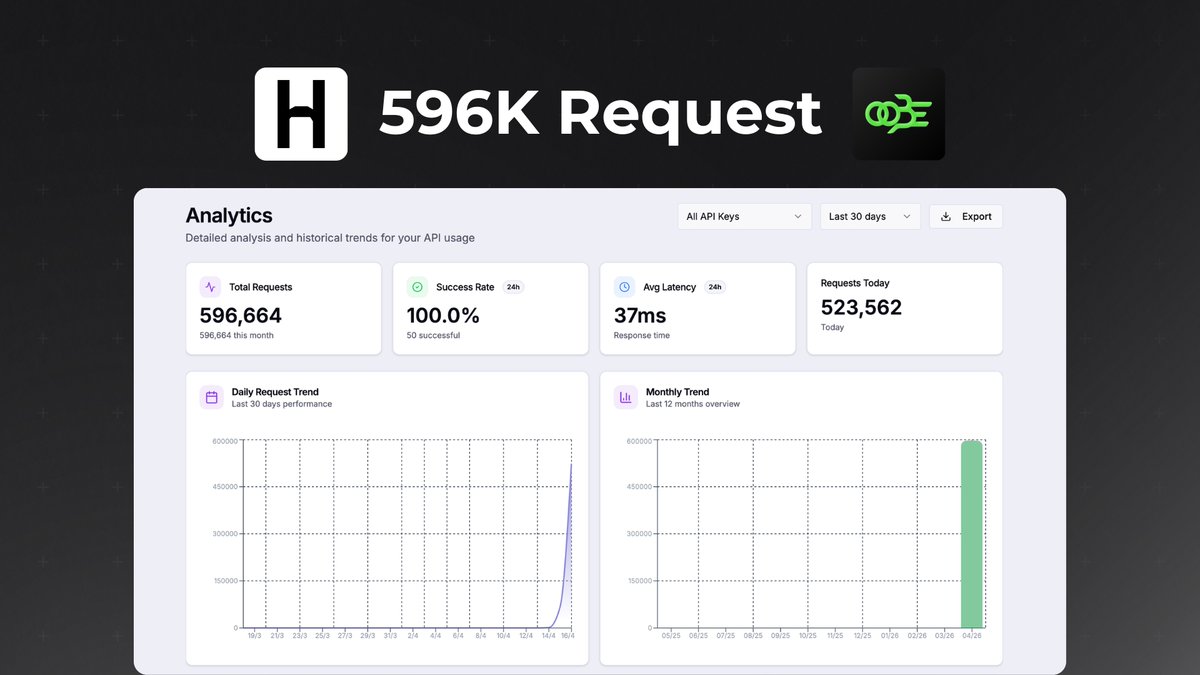Open the Last 30 days dropdown
Image resolution: width=1200 pixels, height=675 pixels.
(870, 216)
